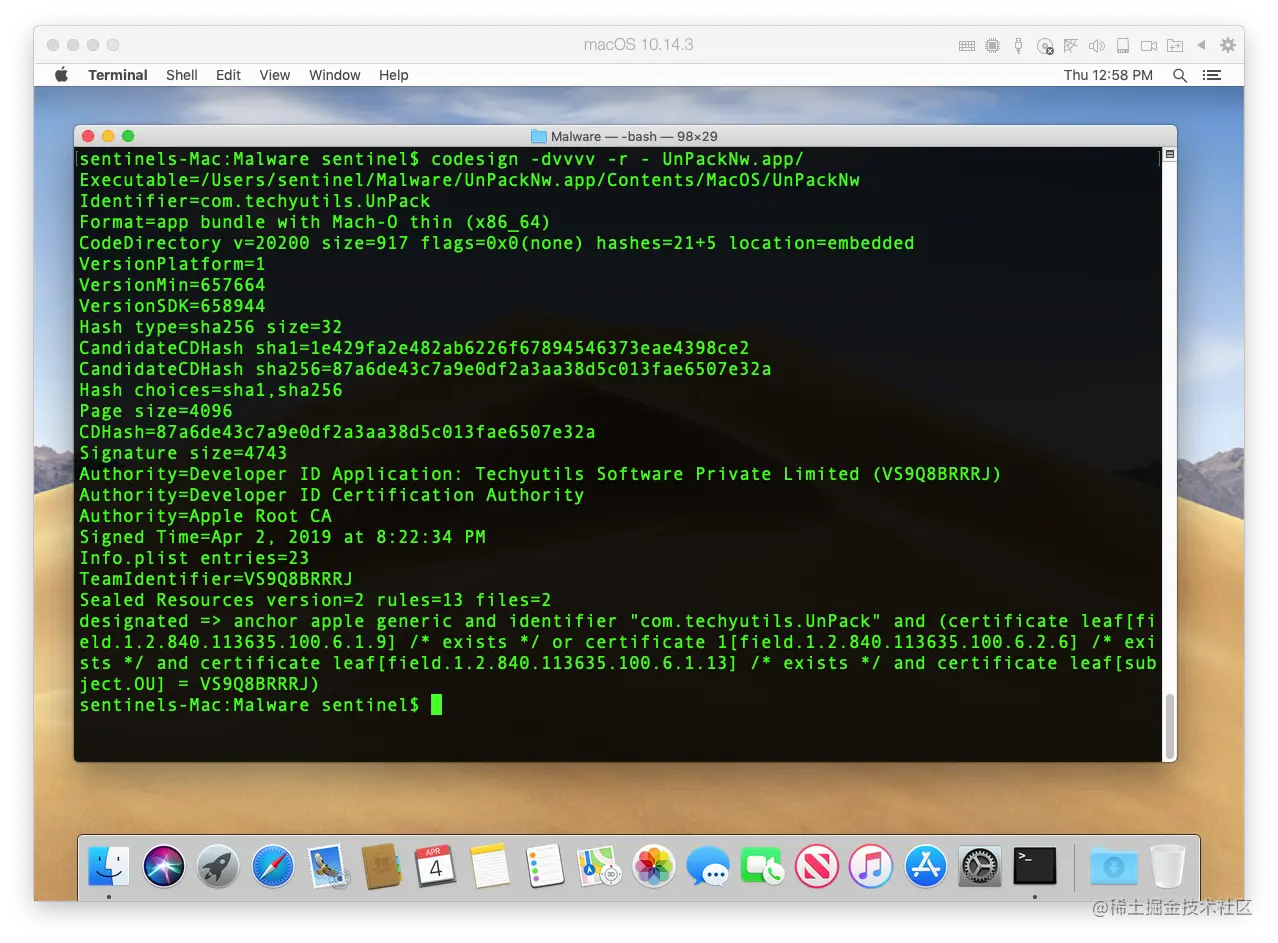1278x943 pixels.
Task: Click the 'Identifier=com.techyutils.UnPack' line
Action: click(x=255, y=201)
